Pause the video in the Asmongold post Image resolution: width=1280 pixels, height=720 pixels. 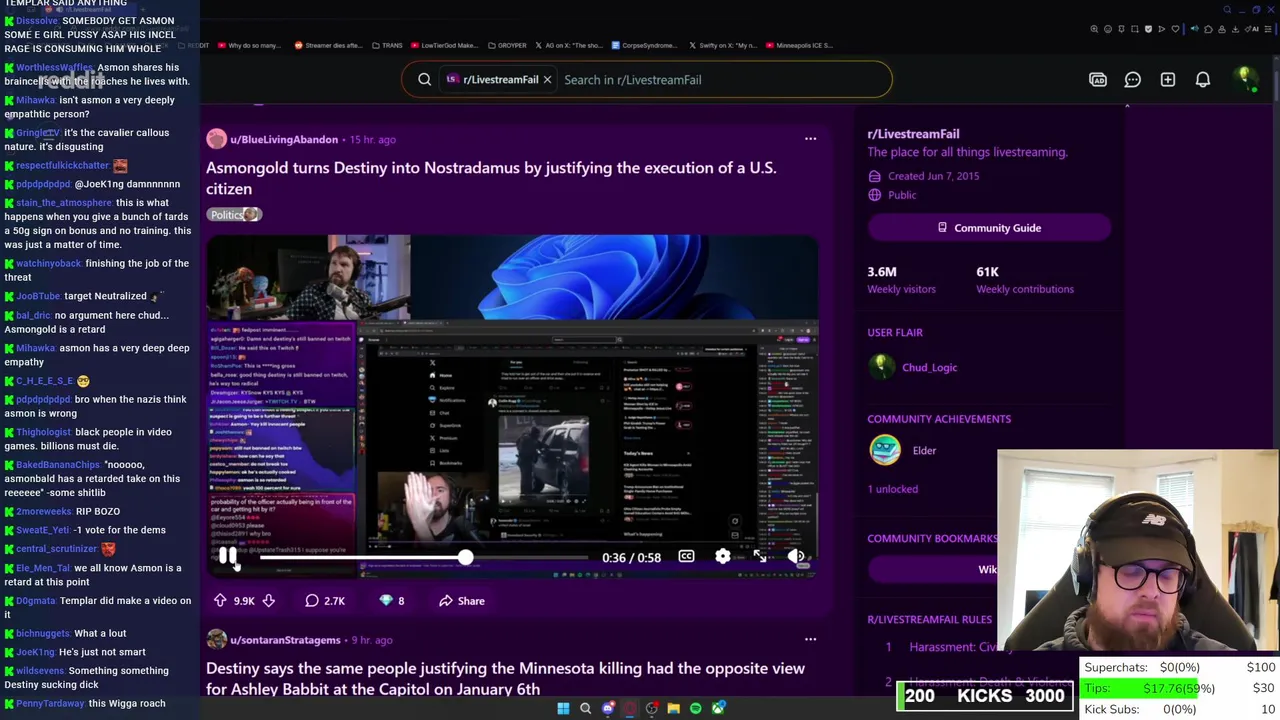[x=228, y=557]
